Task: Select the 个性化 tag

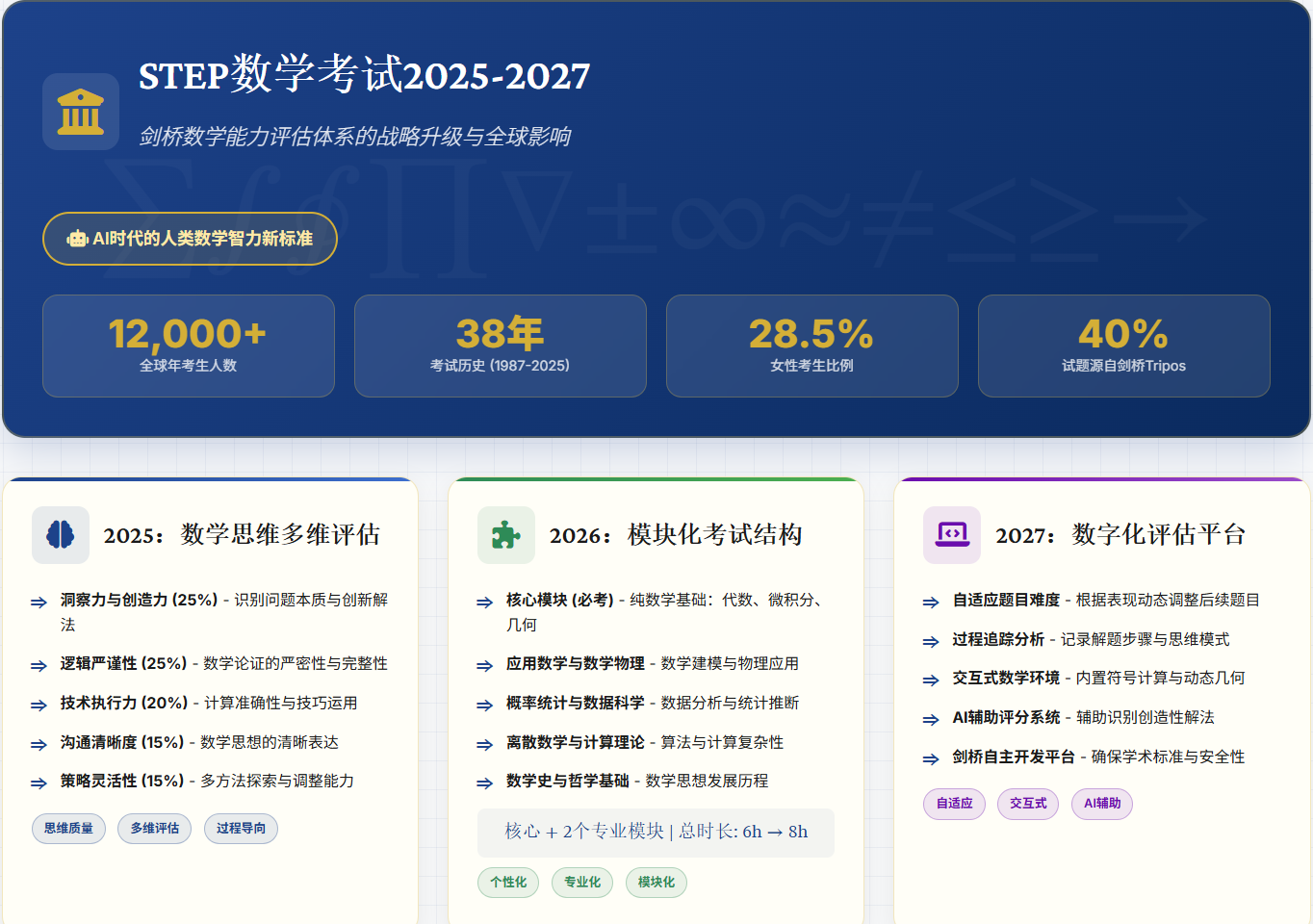Action: click(508, 883)
